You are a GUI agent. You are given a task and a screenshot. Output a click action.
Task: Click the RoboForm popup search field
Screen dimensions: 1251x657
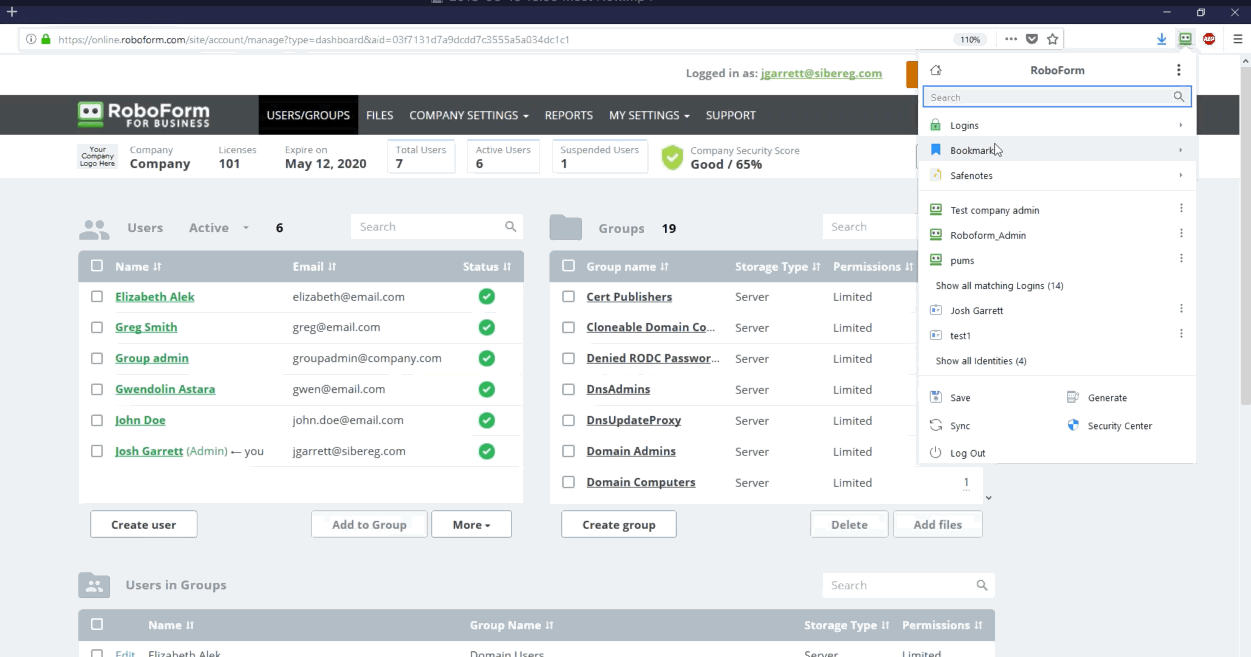pos(1048,97)
